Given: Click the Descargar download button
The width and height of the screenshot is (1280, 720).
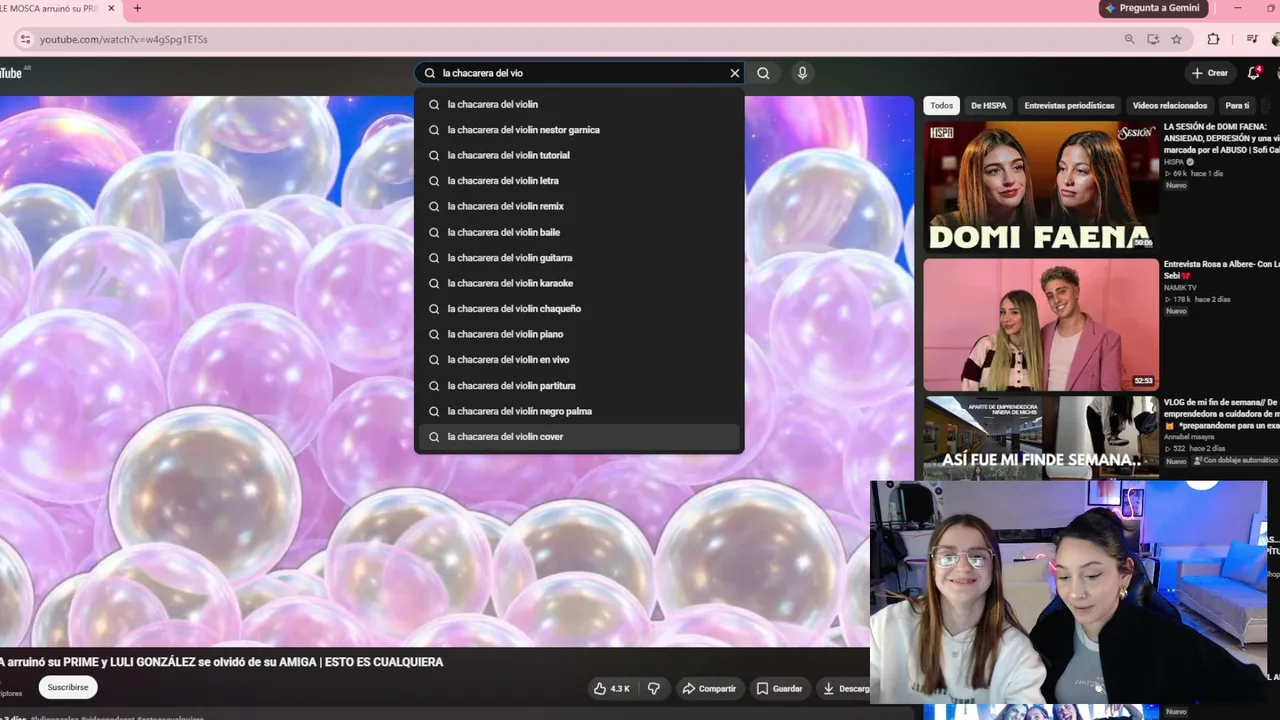Looking at the screenshot, I should coord(846,688).
